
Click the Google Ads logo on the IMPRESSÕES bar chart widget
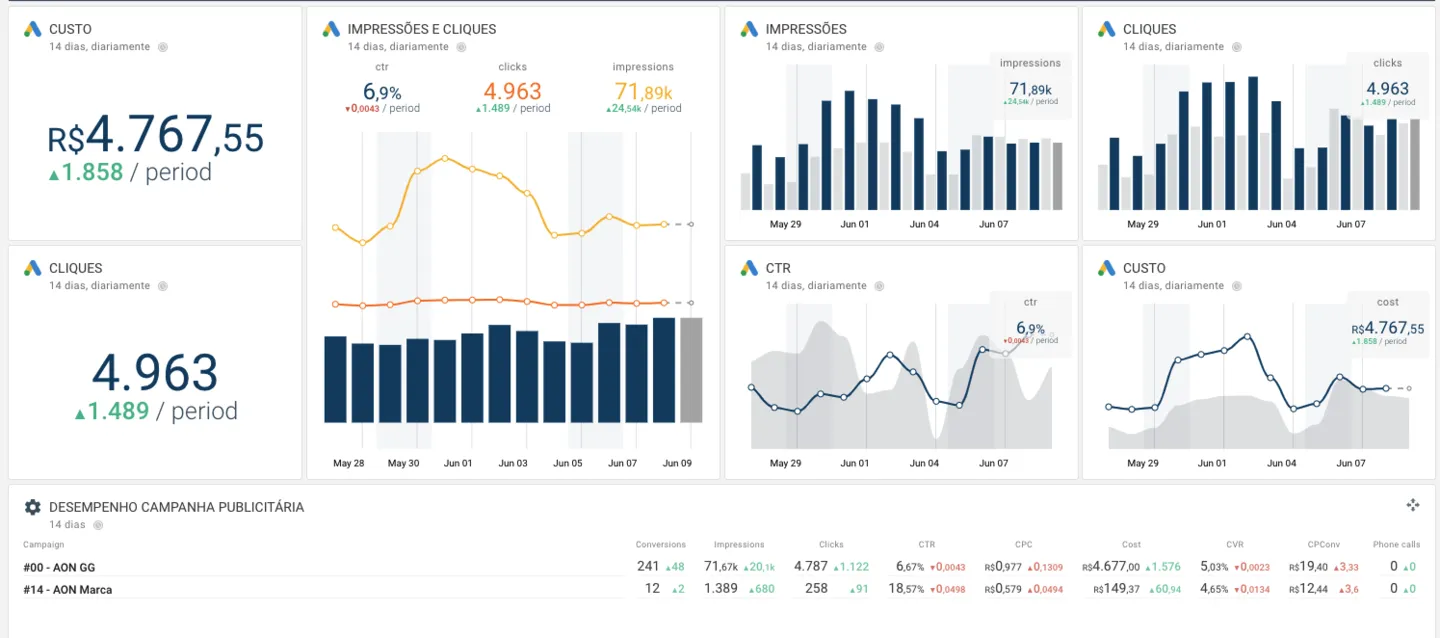click(x=748, y=29)
